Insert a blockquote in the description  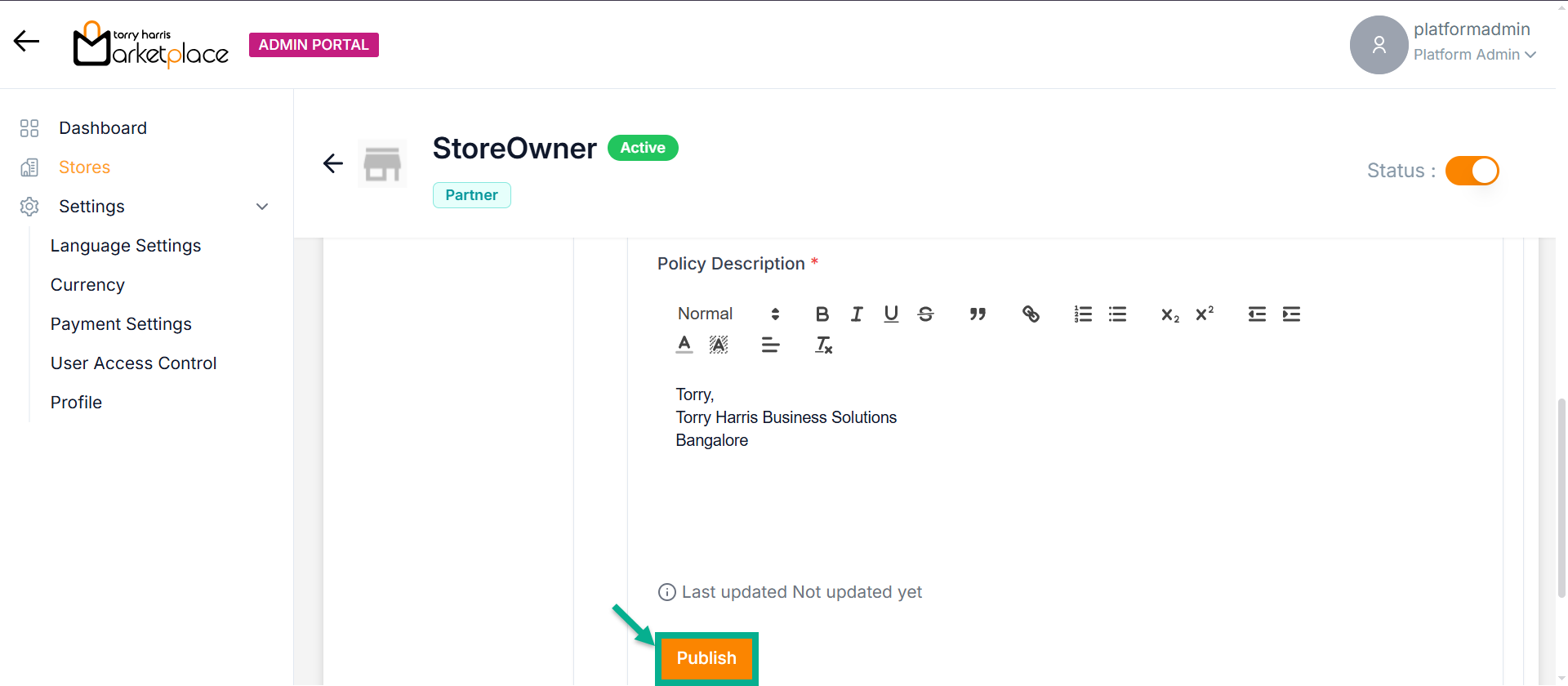[978, 314]
